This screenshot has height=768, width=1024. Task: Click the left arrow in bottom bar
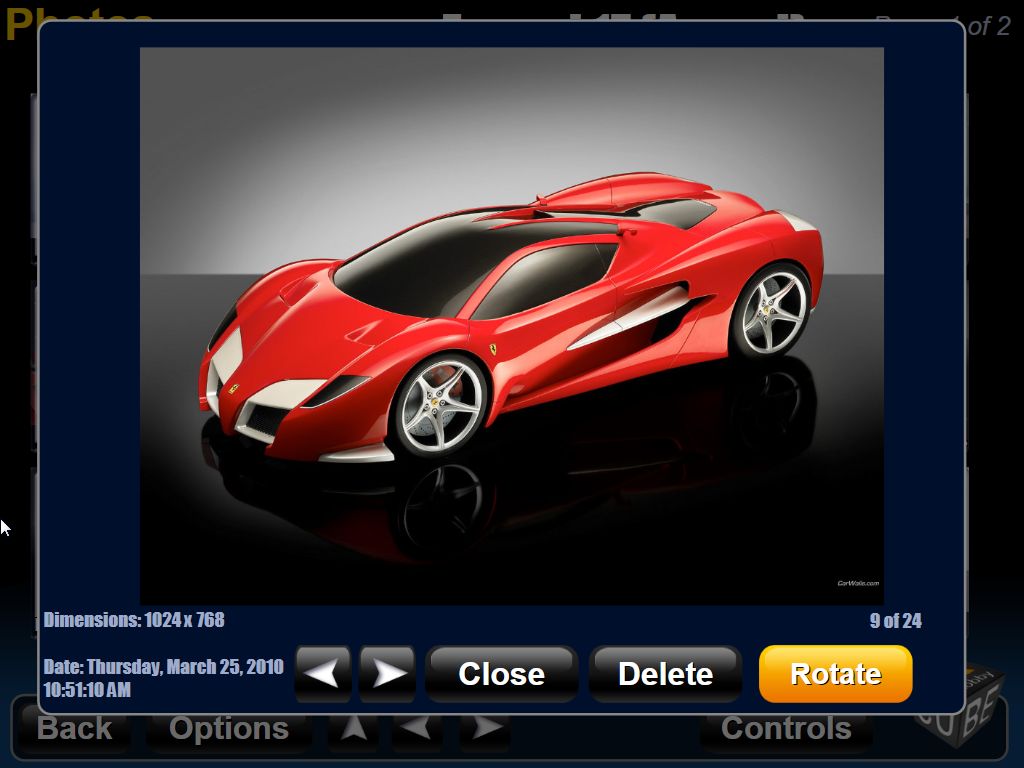click(x=417, y=729)
